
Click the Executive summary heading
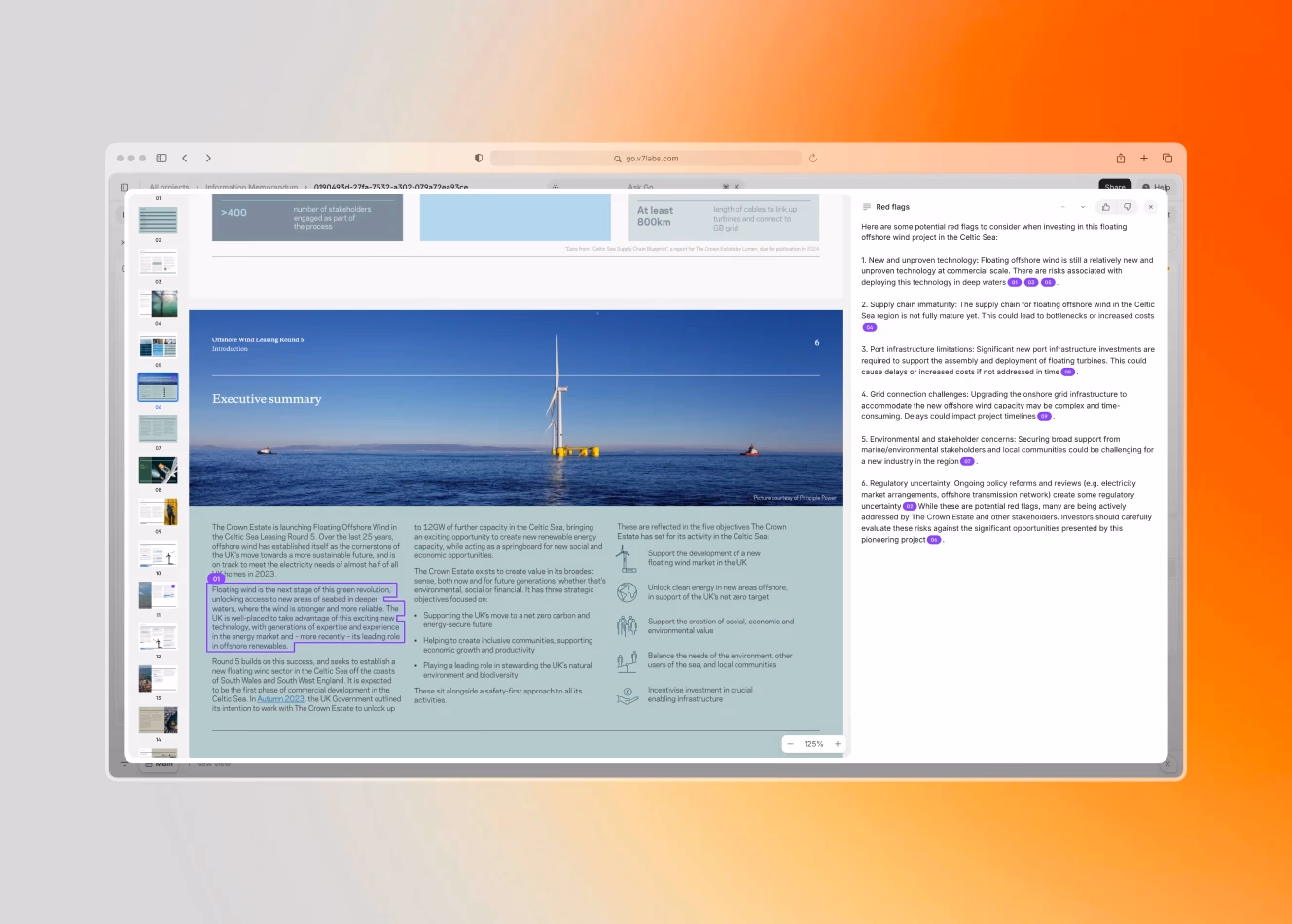point(267,399)
